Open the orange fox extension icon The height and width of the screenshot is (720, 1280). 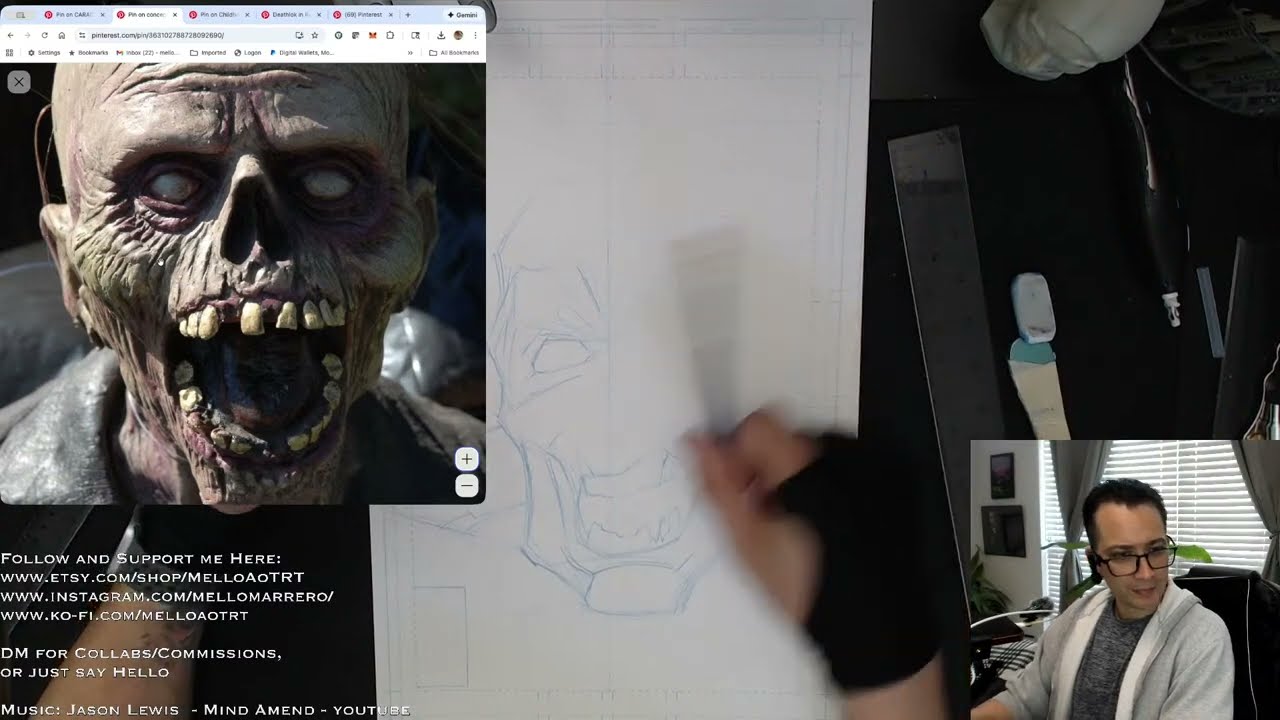[372, 35]
